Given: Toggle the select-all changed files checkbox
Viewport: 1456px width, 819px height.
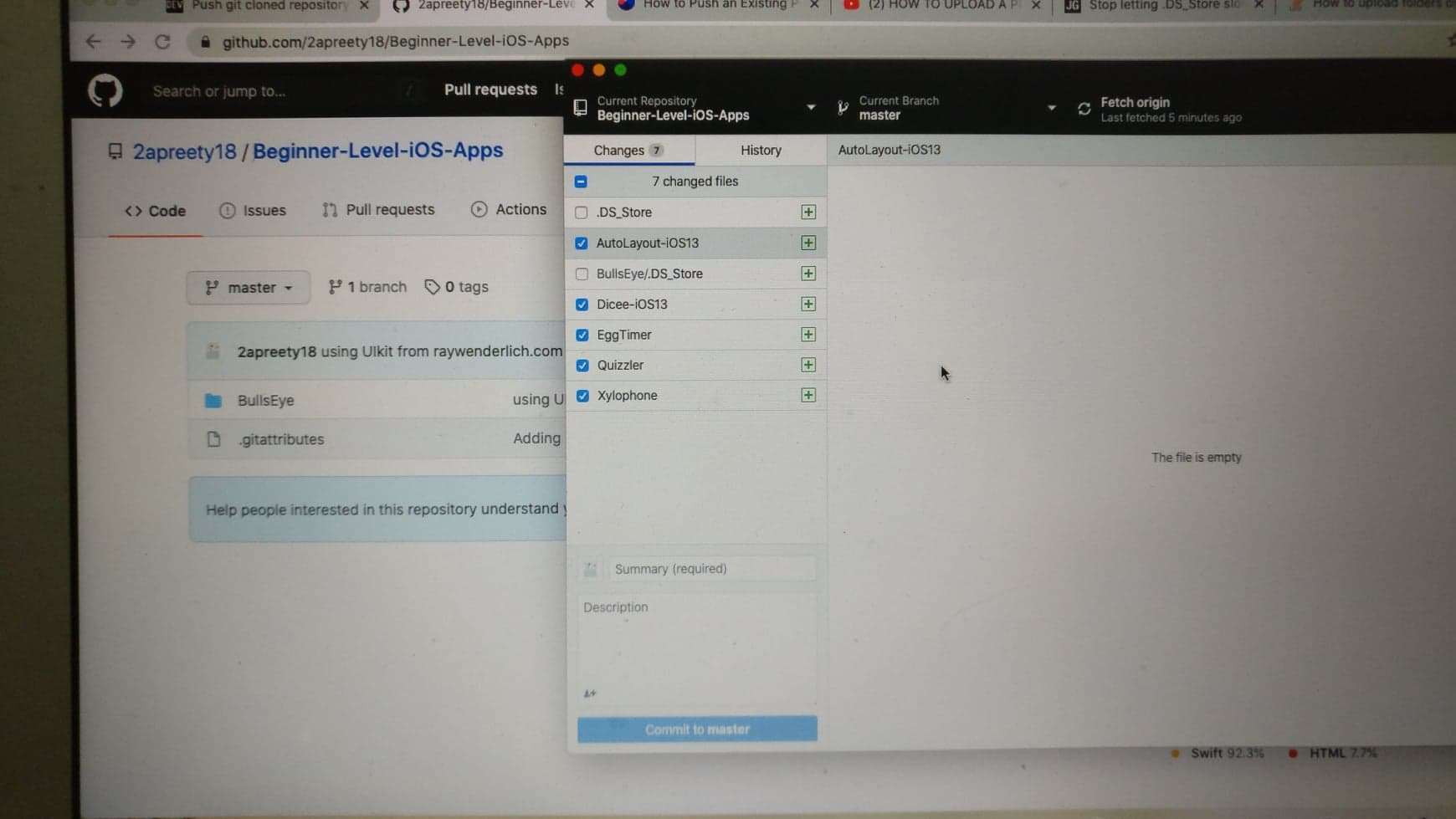Looking at the screenshot, I should [581, 182].
